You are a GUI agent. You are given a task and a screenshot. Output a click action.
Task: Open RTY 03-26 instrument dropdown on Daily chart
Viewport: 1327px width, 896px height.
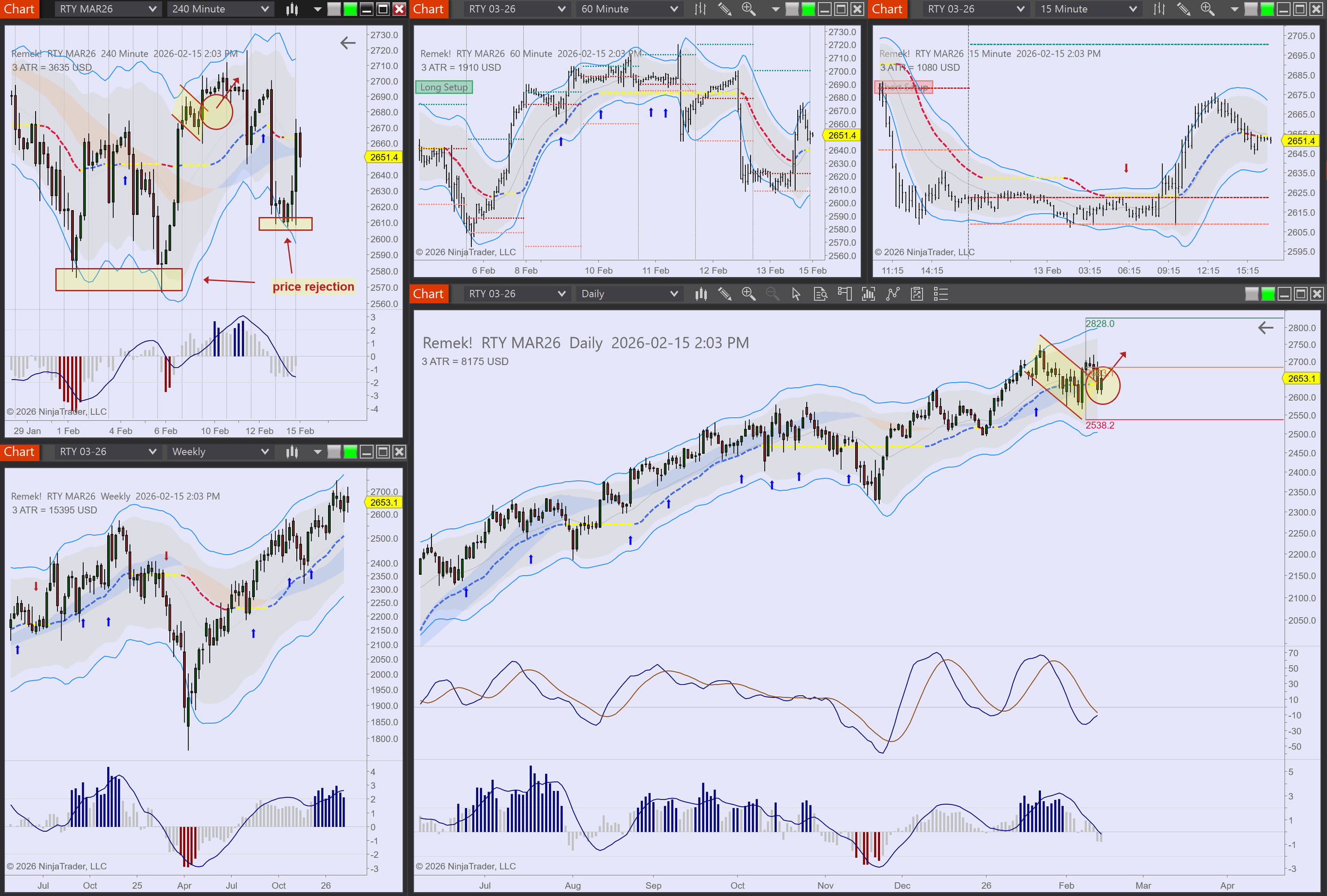click(516, 294)
